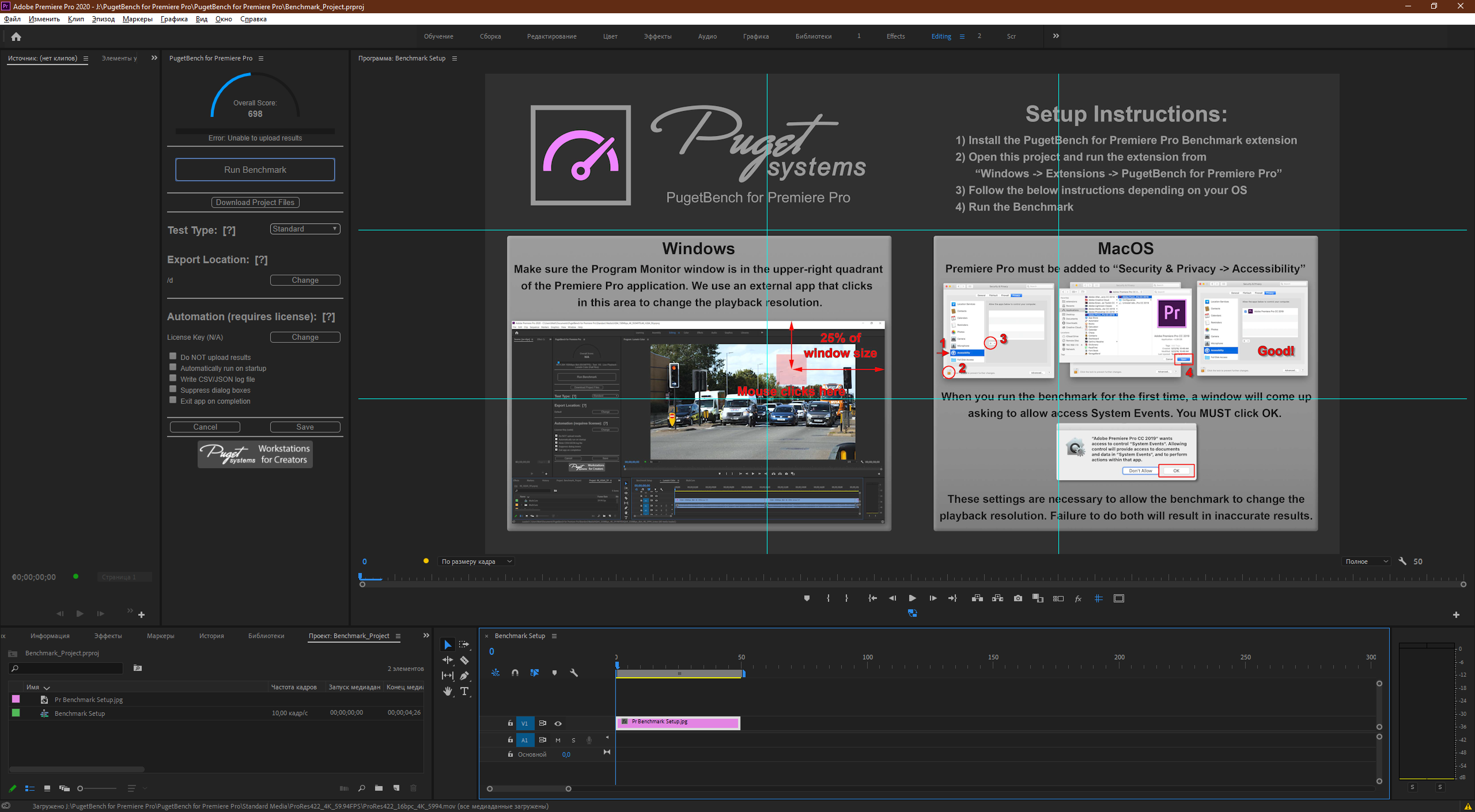Click the Add Marker icon in Program Monitor
Viewport: 1475px width, 812px height.
pos(807,598)
